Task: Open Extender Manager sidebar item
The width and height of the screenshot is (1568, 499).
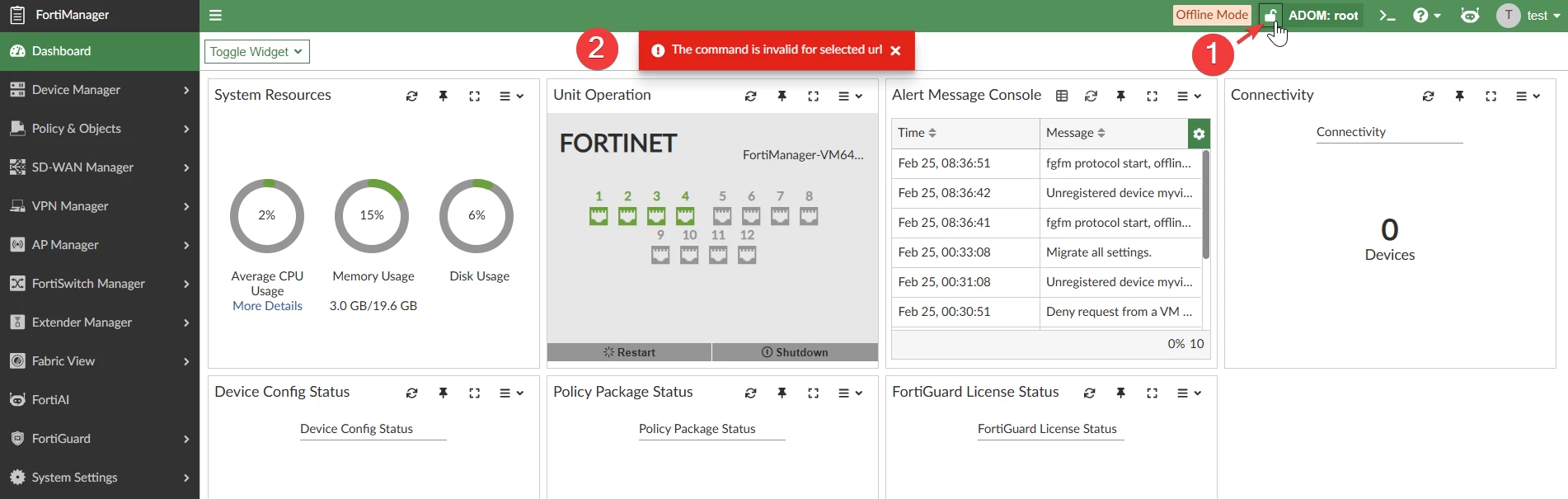Action: click(100, 322)
